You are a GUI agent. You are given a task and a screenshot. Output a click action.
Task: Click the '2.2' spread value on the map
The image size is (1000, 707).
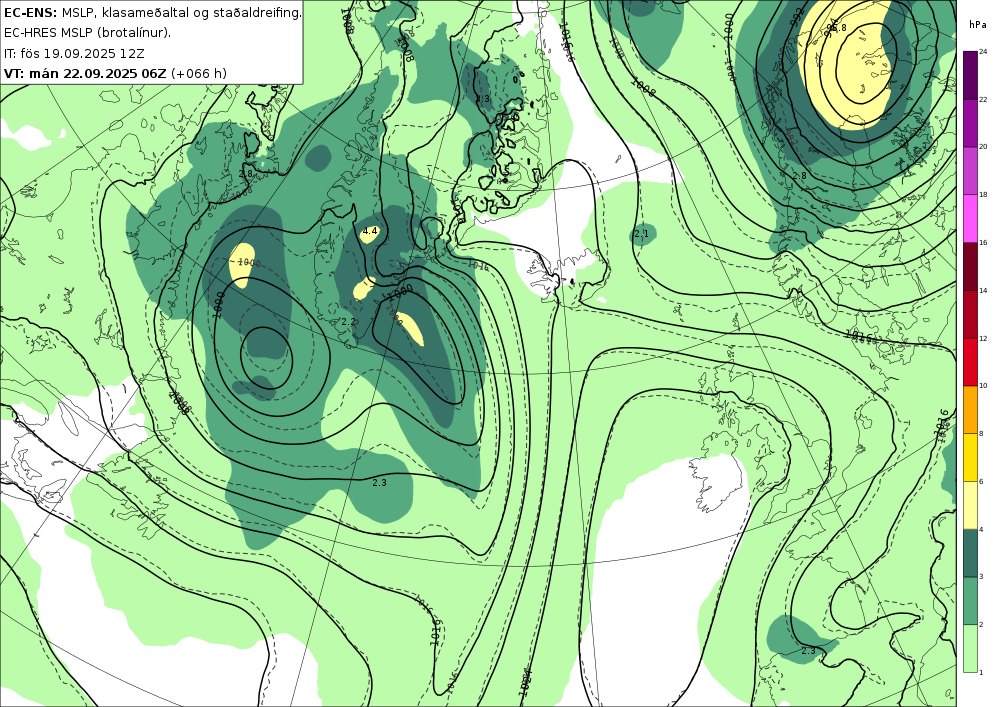[x=348, y=322]
